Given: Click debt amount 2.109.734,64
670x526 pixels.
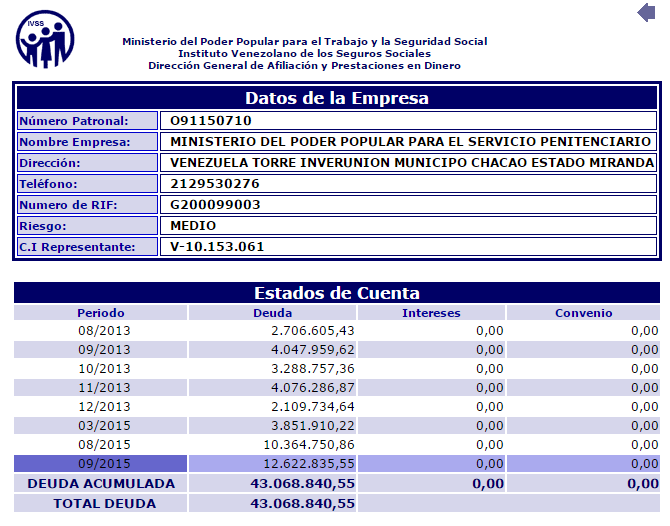Looking at the screenshot, I should tap(313, 406).
